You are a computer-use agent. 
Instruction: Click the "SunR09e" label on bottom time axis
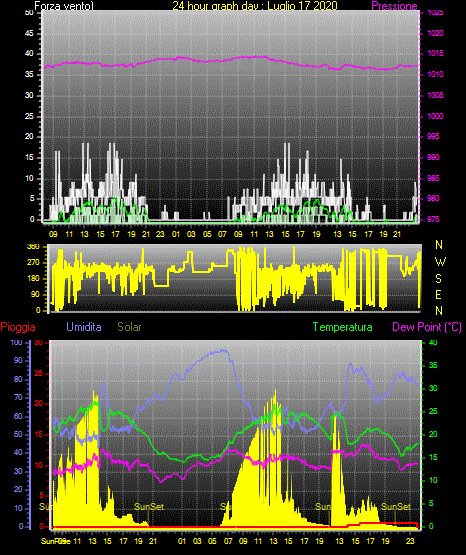point(56,541)
